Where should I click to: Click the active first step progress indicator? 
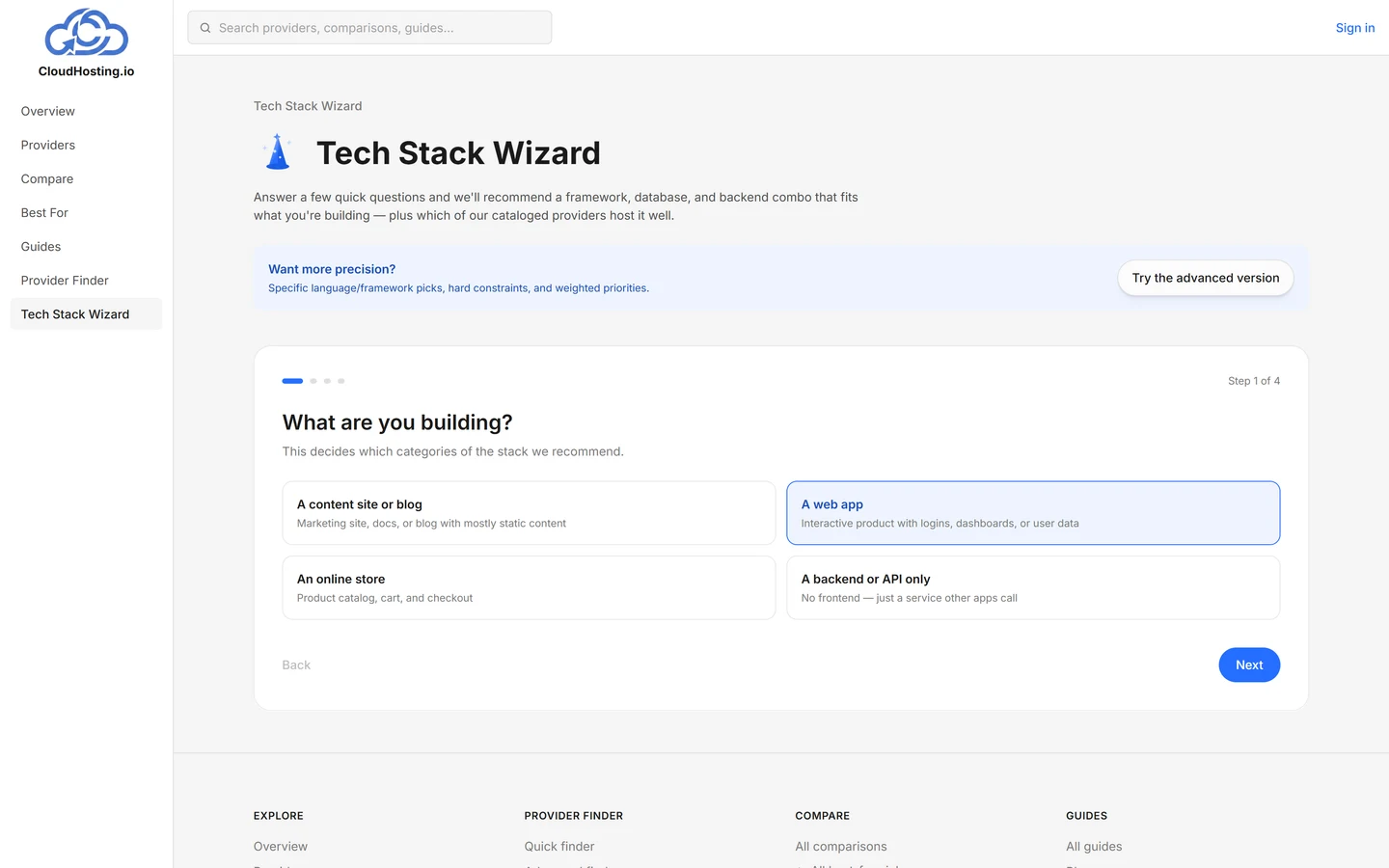pos(292,381)
